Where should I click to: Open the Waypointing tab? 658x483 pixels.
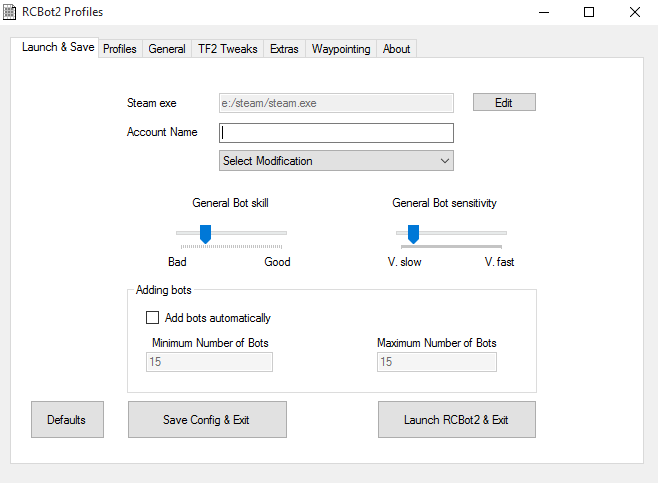[x=341, y=49]
